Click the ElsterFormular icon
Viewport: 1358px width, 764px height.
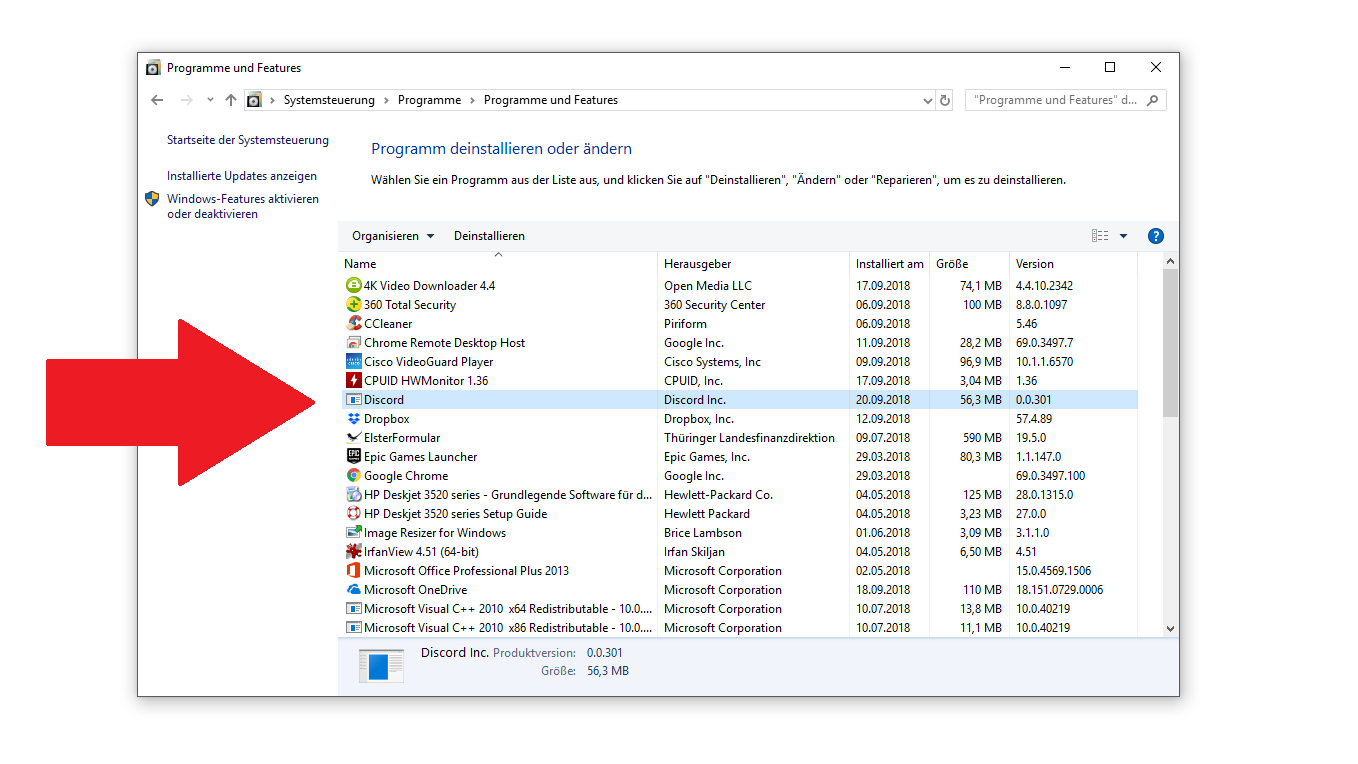pyautogui.click(x=353, y=438)
